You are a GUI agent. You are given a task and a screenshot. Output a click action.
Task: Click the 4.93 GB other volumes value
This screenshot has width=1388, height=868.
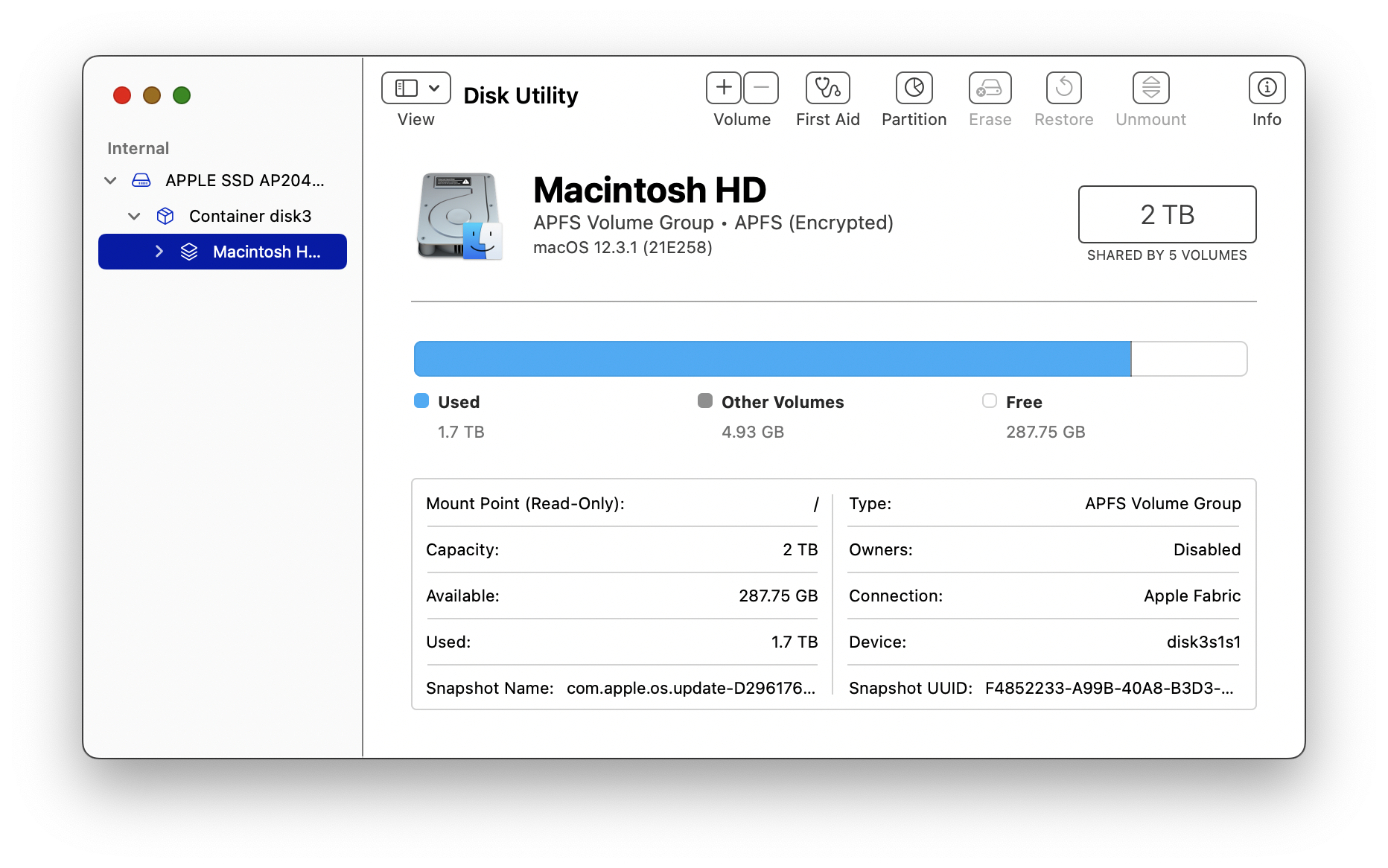pos(753,432)
